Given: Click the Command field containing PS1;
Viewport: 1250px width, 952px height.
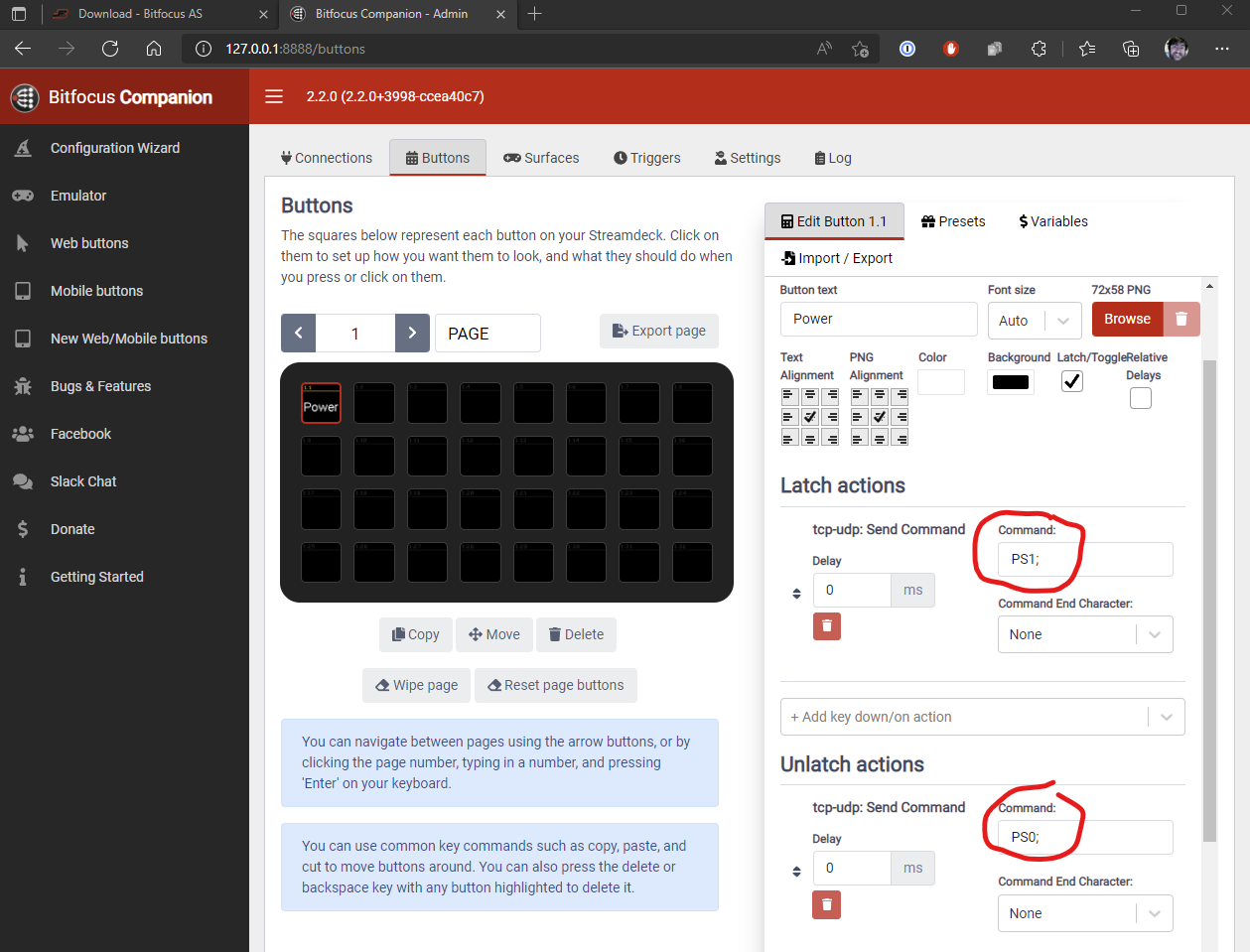Looking at the screenshot, I should click(x=1085, y=559).
